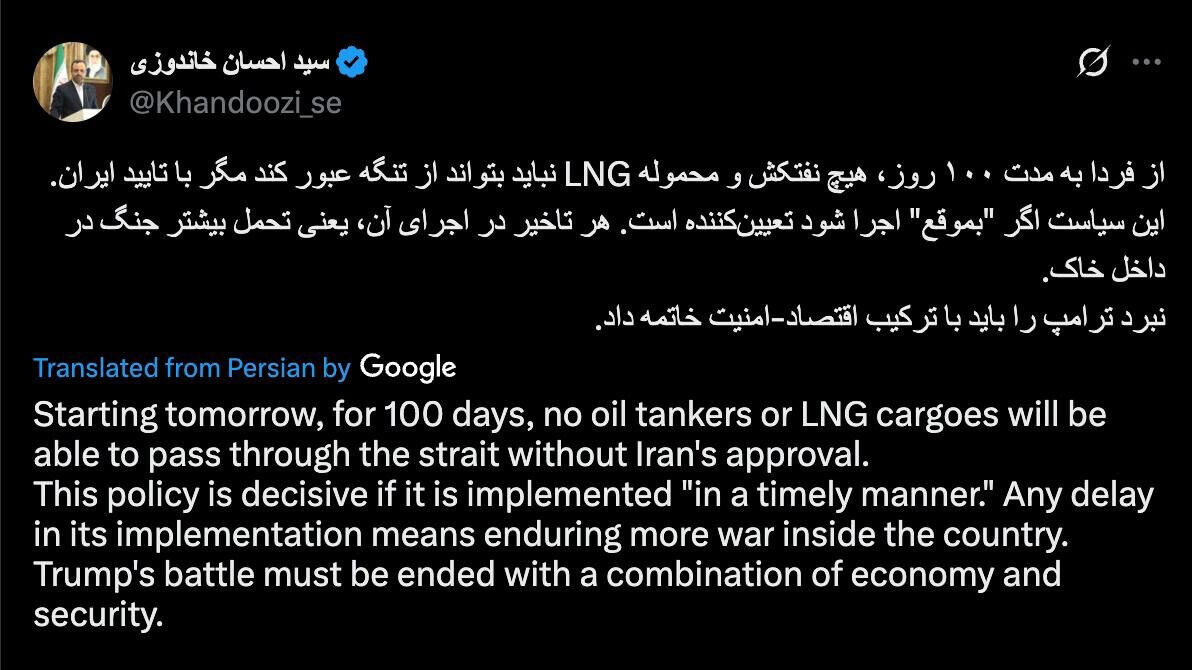Click the Grok slashed-circle icon

tap(1093, 64)
